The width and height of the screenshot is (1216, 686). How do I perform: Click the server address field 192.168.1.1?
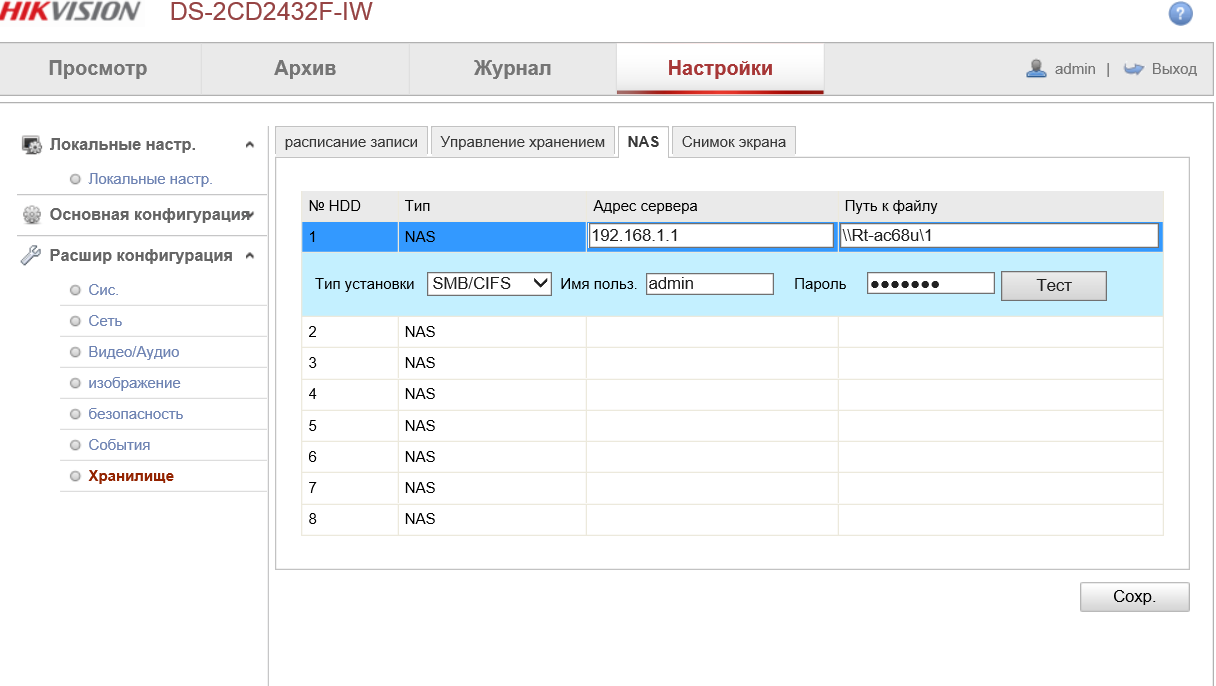coord(711,235)
